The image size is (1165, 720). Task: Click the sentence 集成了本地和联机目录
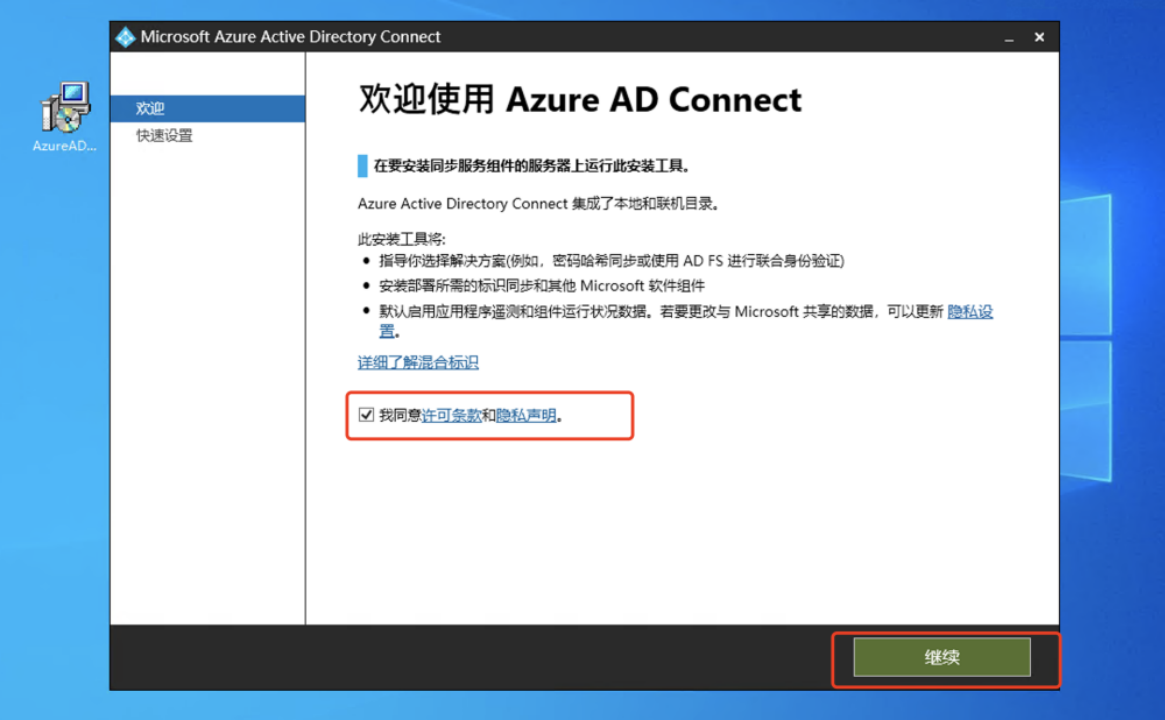pyautogui.click(x=539, y=204)
